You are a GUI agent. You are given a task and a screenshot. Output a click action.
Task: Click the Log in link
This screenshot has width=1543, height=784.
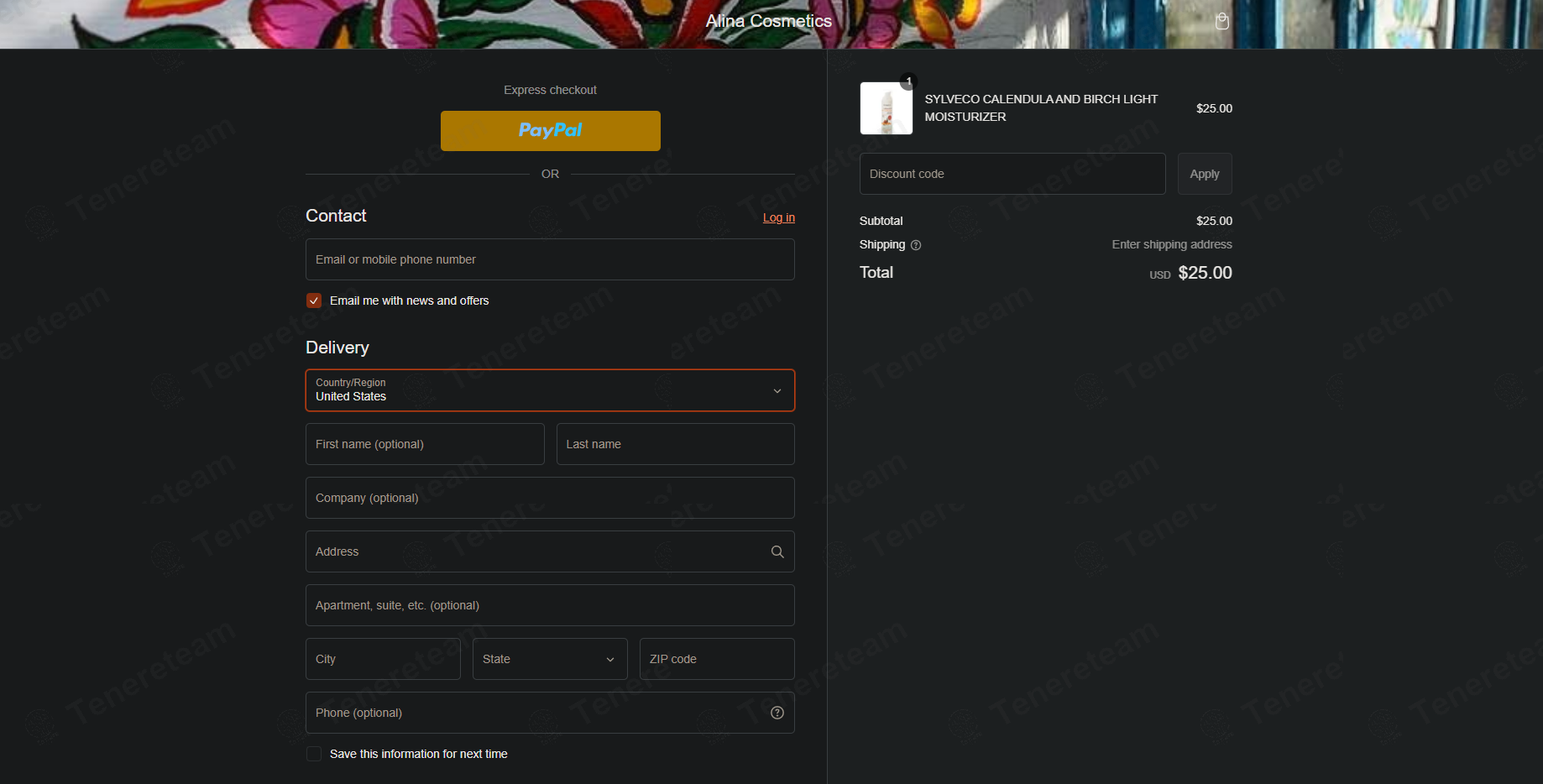778,217
